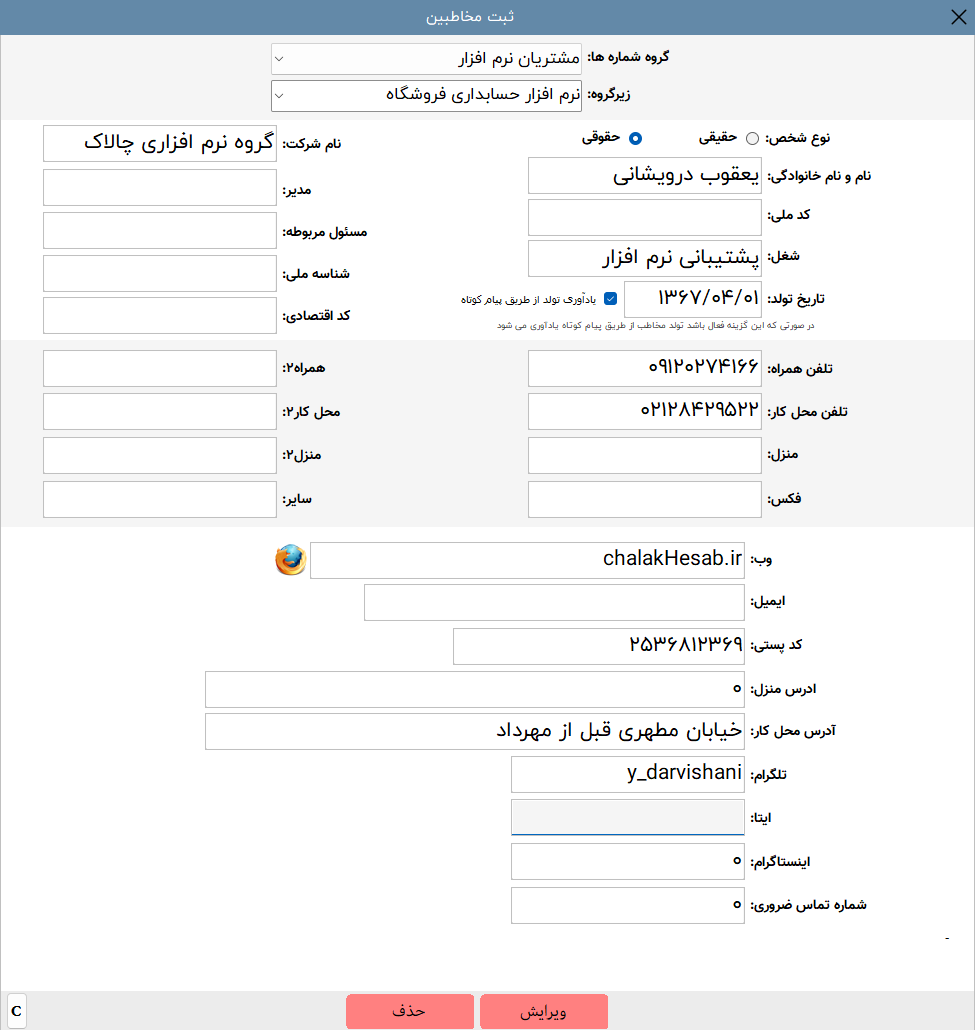This screenshot has width=975, height=1030.
Task: Click the Firefox browser icon beside web field
Action: click(290, 560)
